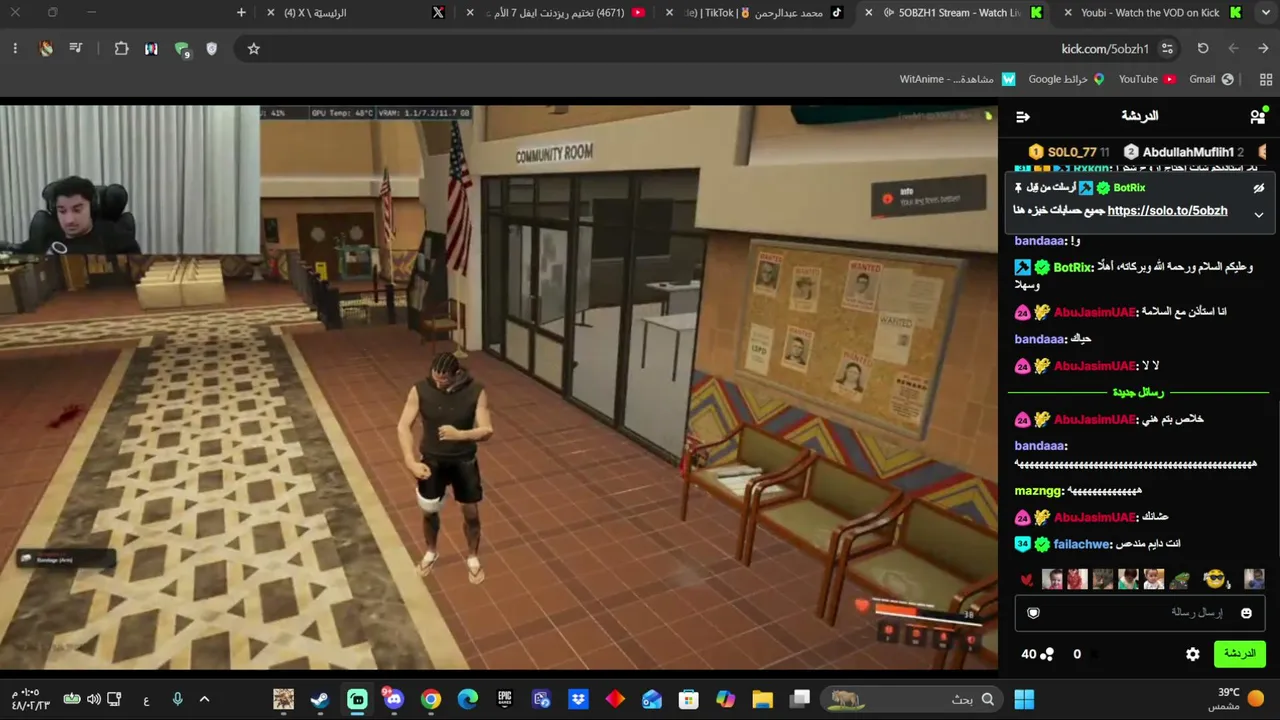Show hidden system tray icons
Image resolution: width=1280 pixels, height=720 pixels.
pyautogui.click(x=205, y=699)
